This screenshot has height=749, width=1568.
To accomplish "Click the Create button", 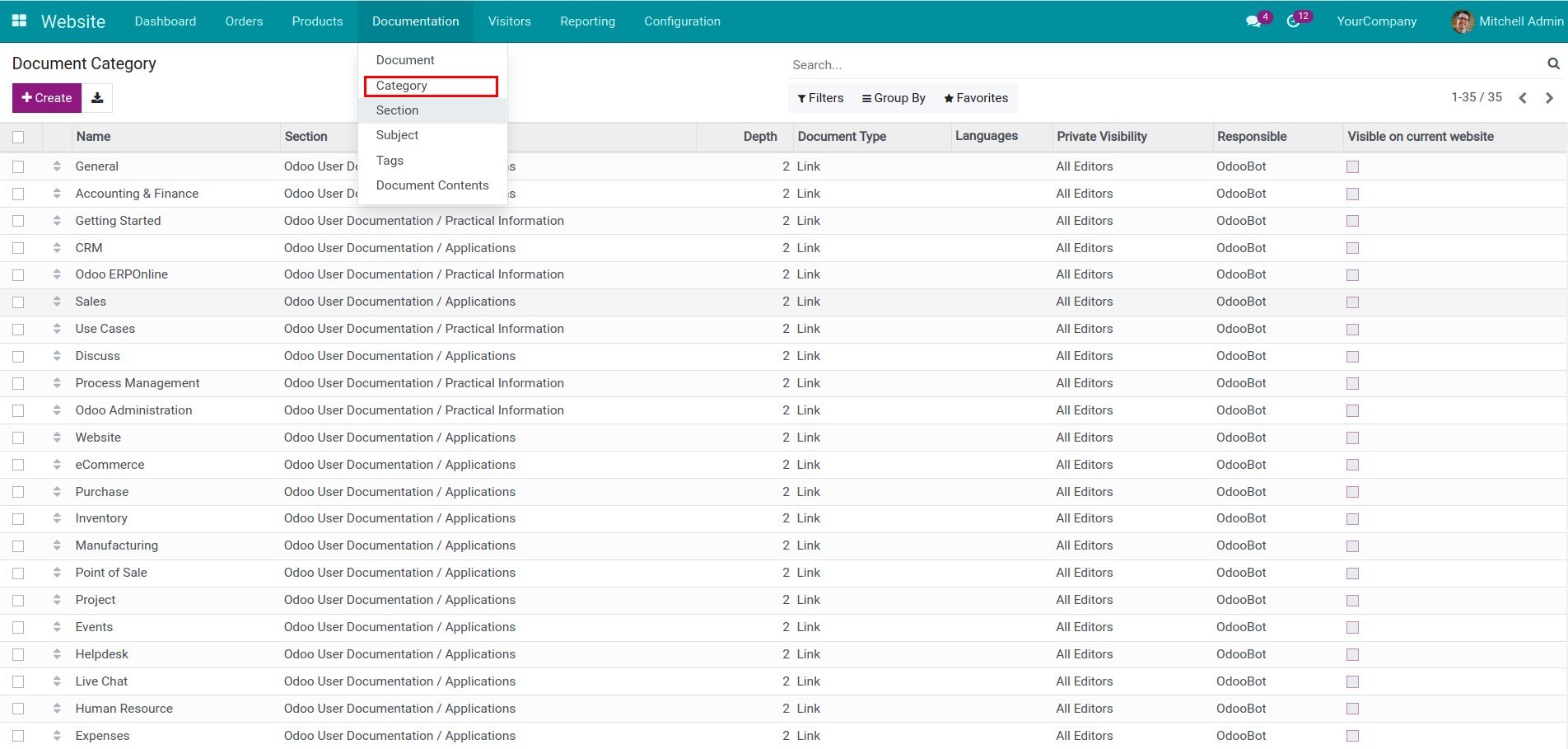I will pyautogui.click(x=46, y=98).
